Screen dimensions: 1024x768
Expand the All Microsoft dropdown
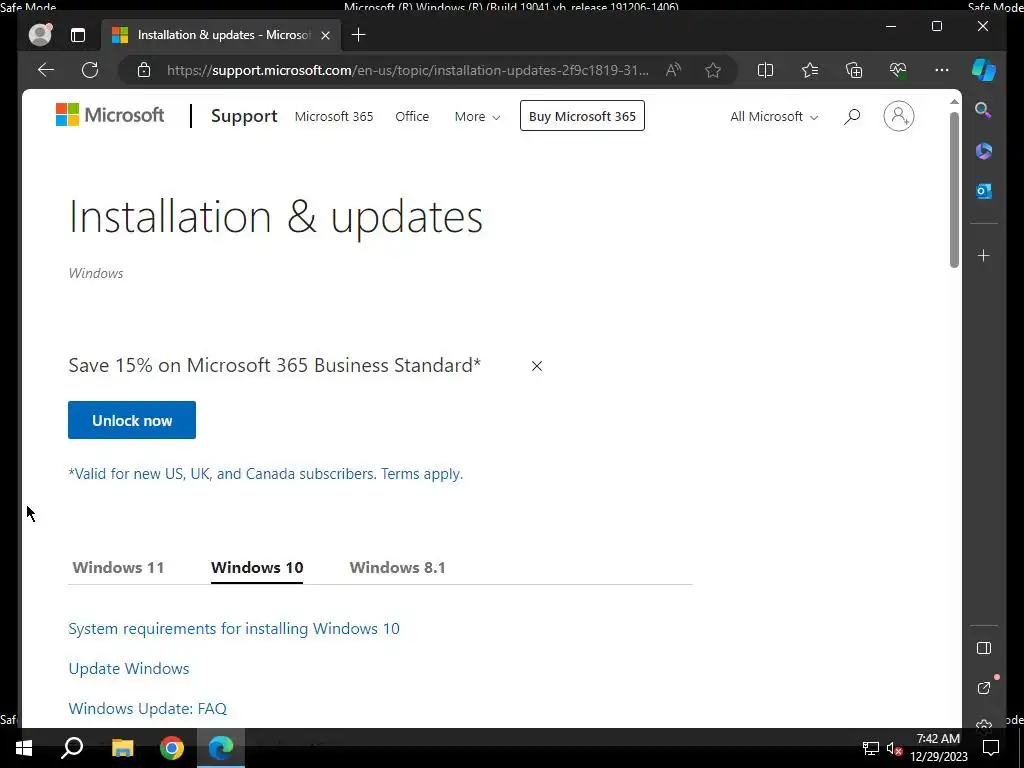774,116
